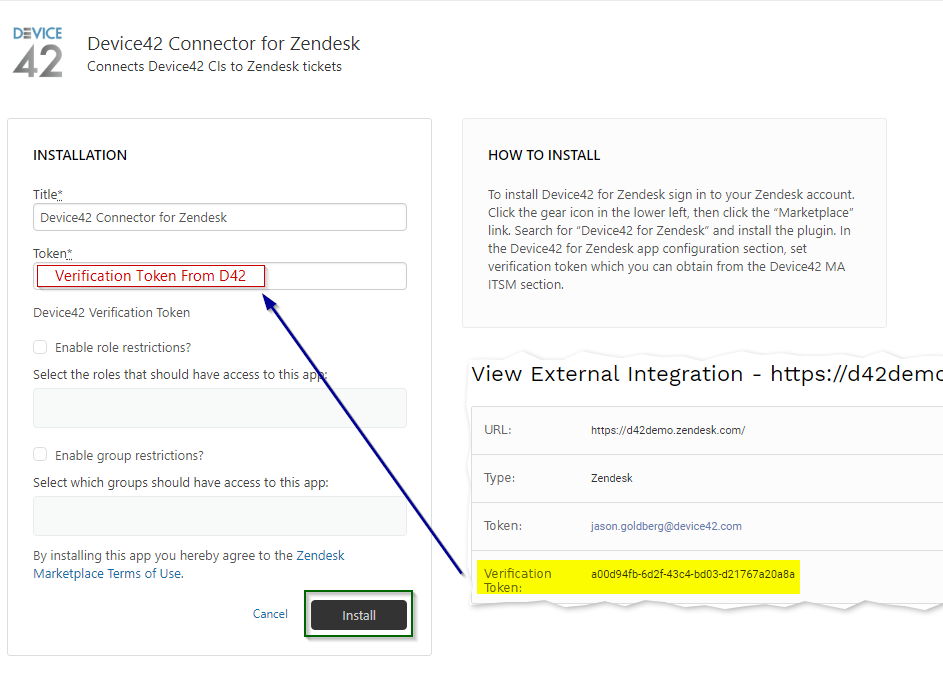Click the Zendesk type value
Screen dimensions: 943x674
tap(612, 478)
